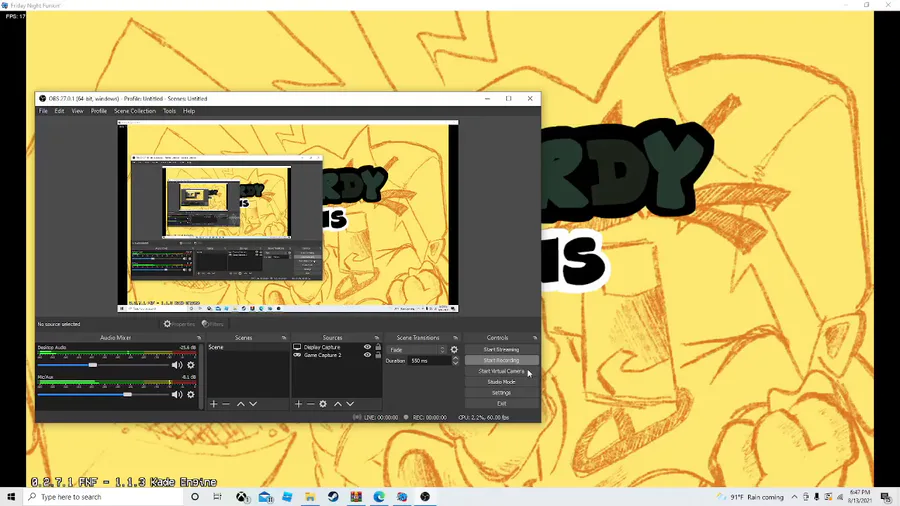Image resolution: width=900 pixels, height=506 pixels.
Task: Pop out the Controls dock
Action: click(534, 338)
